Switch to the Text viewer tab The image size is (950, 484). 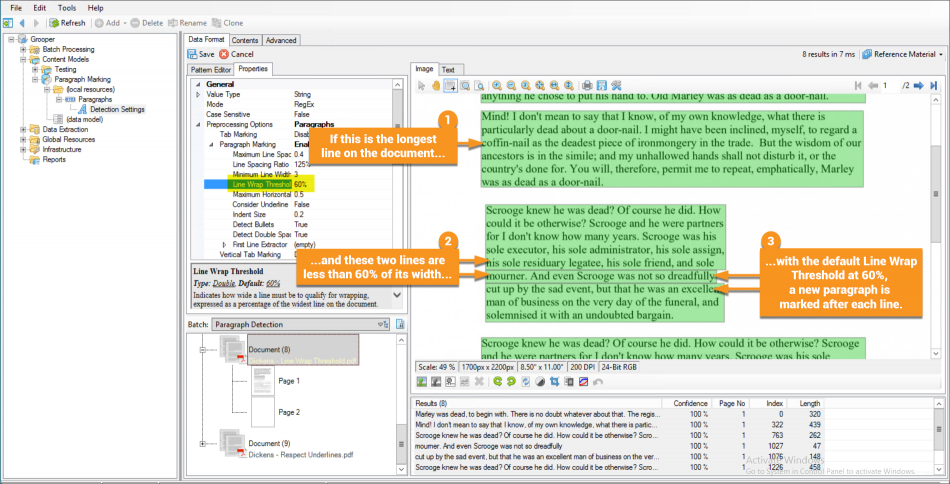click(x=448, y=69)
